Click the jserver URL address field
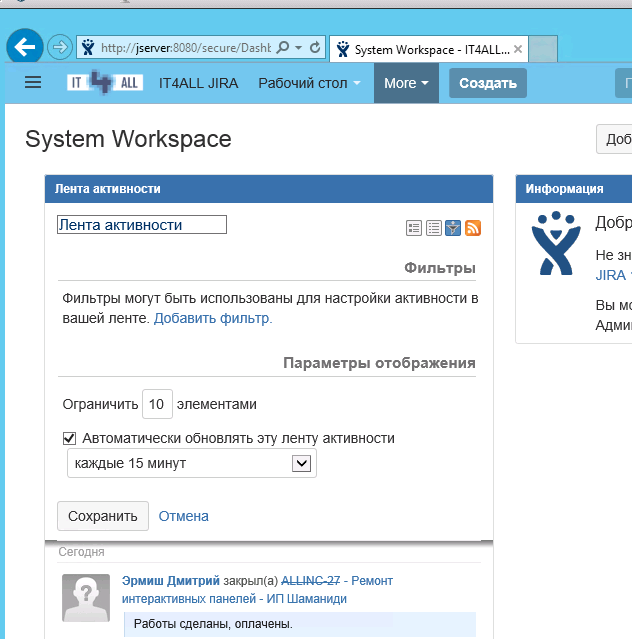The image size is (632, 639). (186, 48)
